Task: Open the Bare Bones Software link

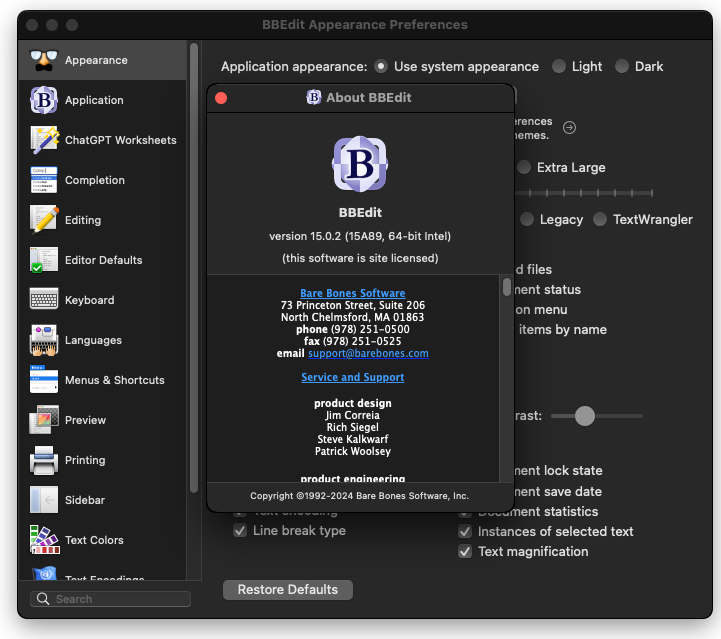Action: [x=353, y=293]
